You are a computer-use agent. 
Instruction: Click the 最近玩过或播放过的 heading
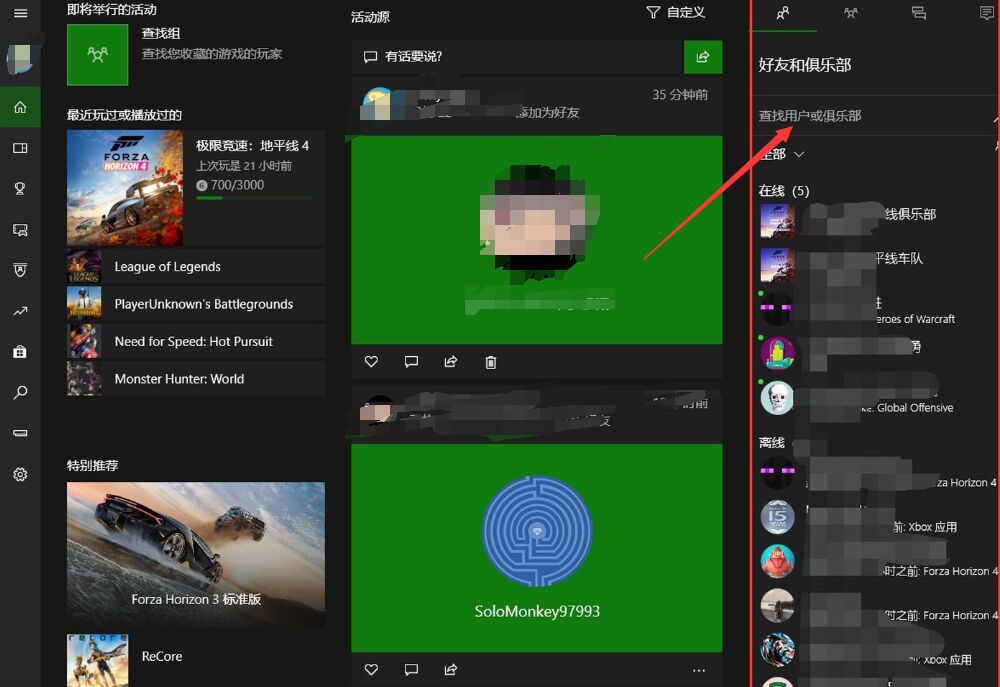point(124,115)
